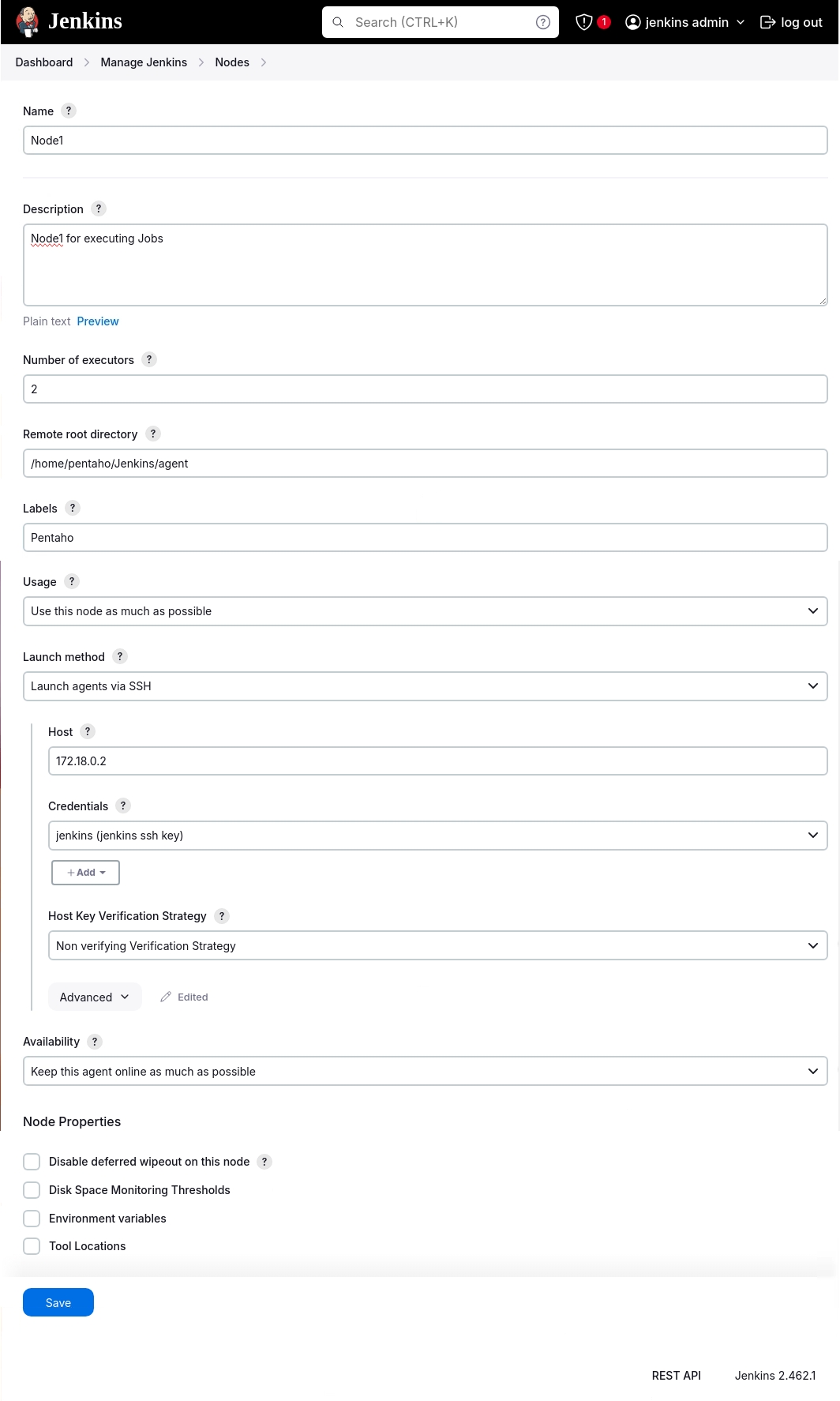
Task: Show help for Launch method
Action: pyautogui.click(x=120, y=656)
